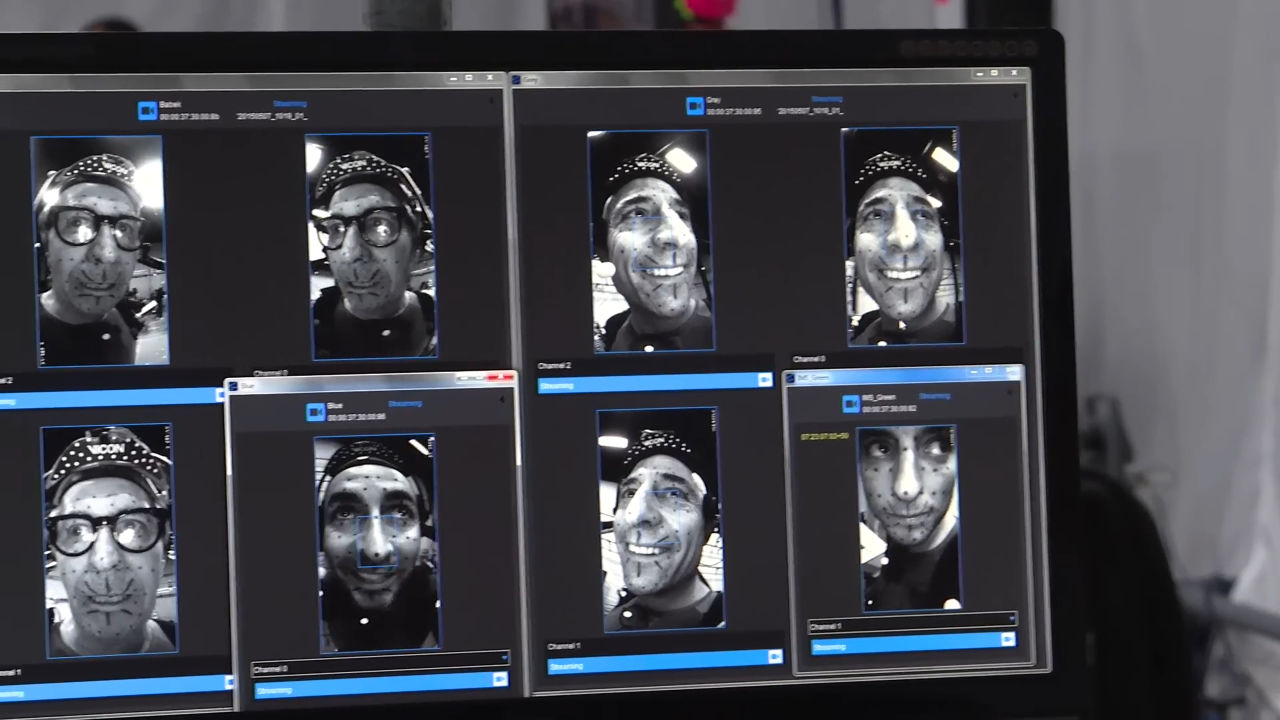Click the camera icon in the Green window header
This screenshot has height=720, width=1280.
click(851, 403)
